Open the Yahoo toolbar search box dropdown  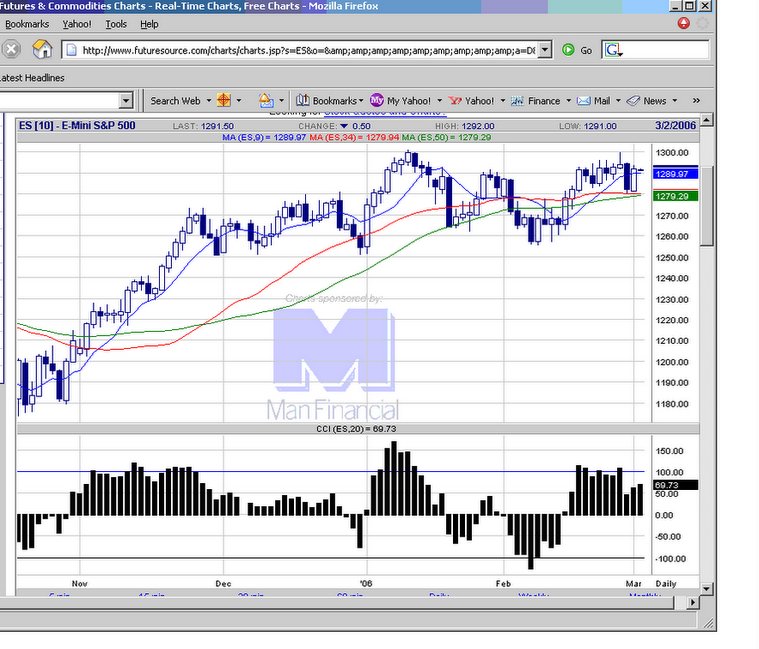(126, 101)
